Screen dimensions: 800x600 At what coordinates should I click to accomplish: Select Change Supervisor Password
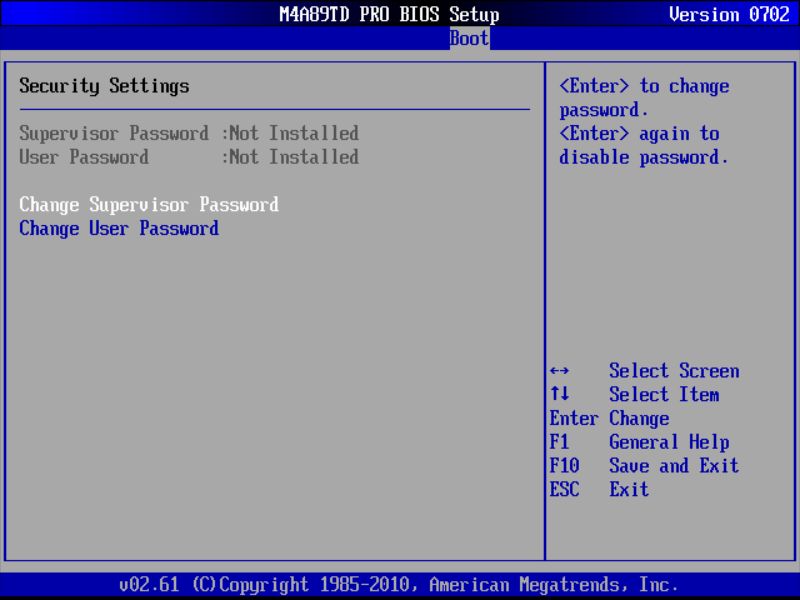click(148, 204)
